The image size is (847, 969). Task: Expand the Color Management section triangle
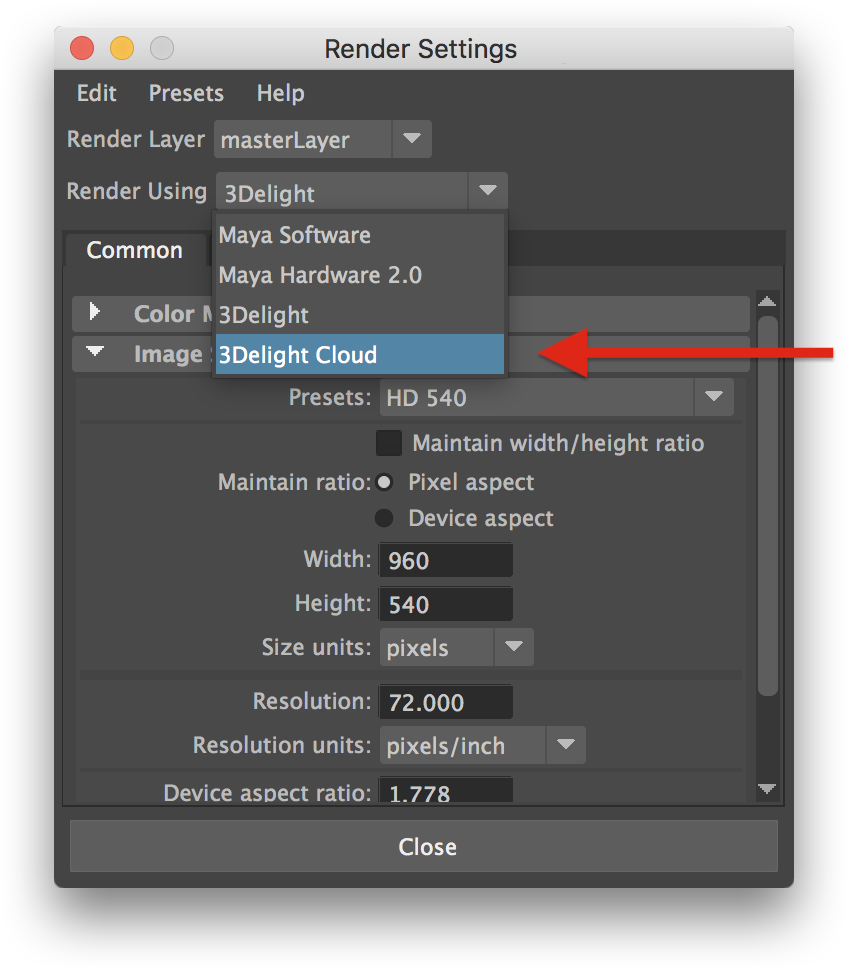point(95,312)
